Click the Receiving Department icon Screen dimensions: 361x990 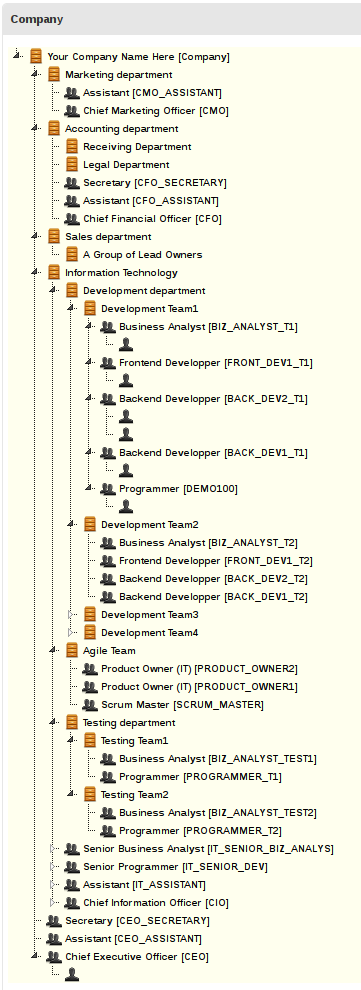pyautogui.click(x=72, y=146)
